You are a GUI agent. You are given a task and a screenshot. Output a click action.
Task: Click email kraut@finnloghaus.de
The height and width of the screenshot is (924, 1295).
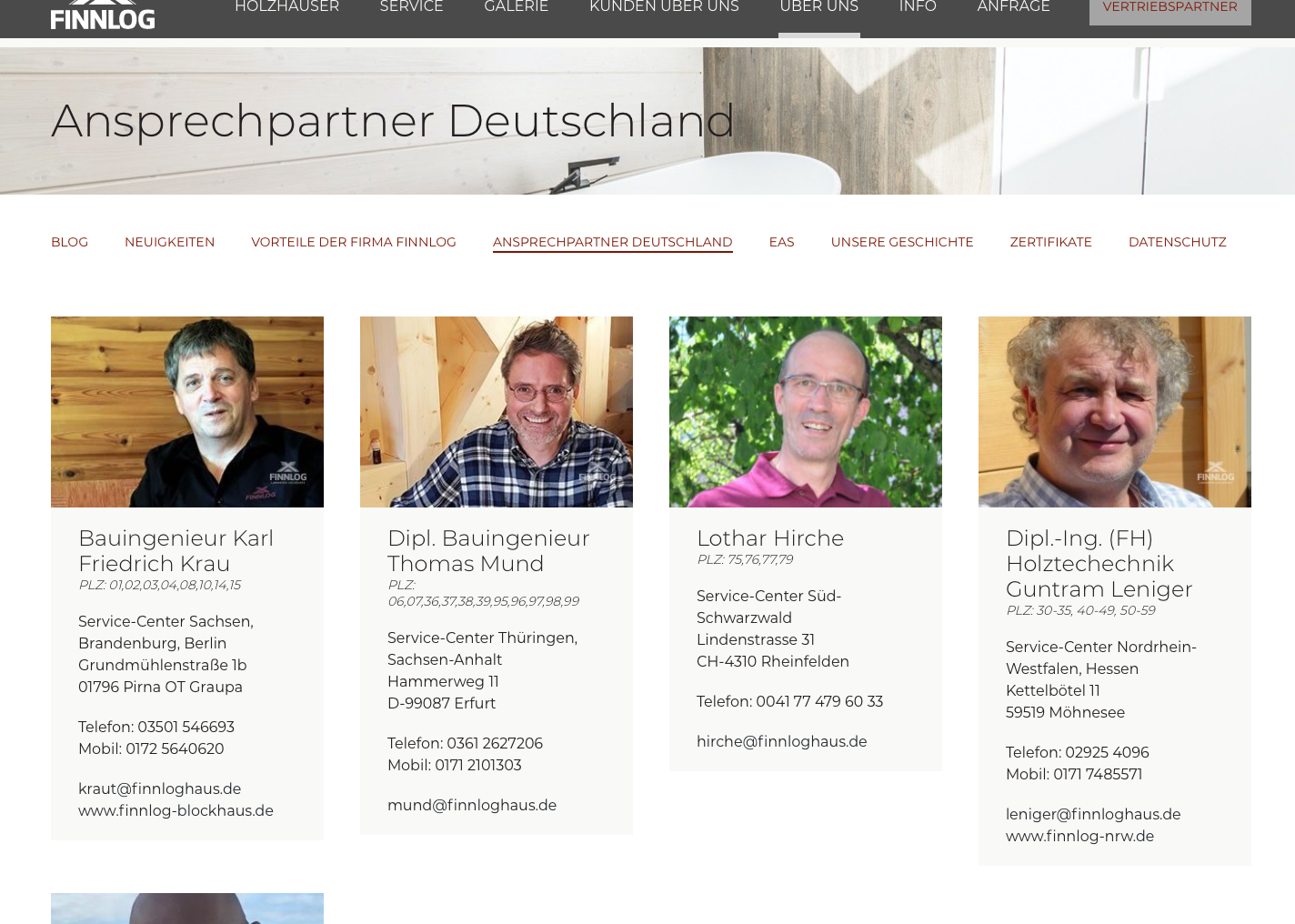pos(159,788)
